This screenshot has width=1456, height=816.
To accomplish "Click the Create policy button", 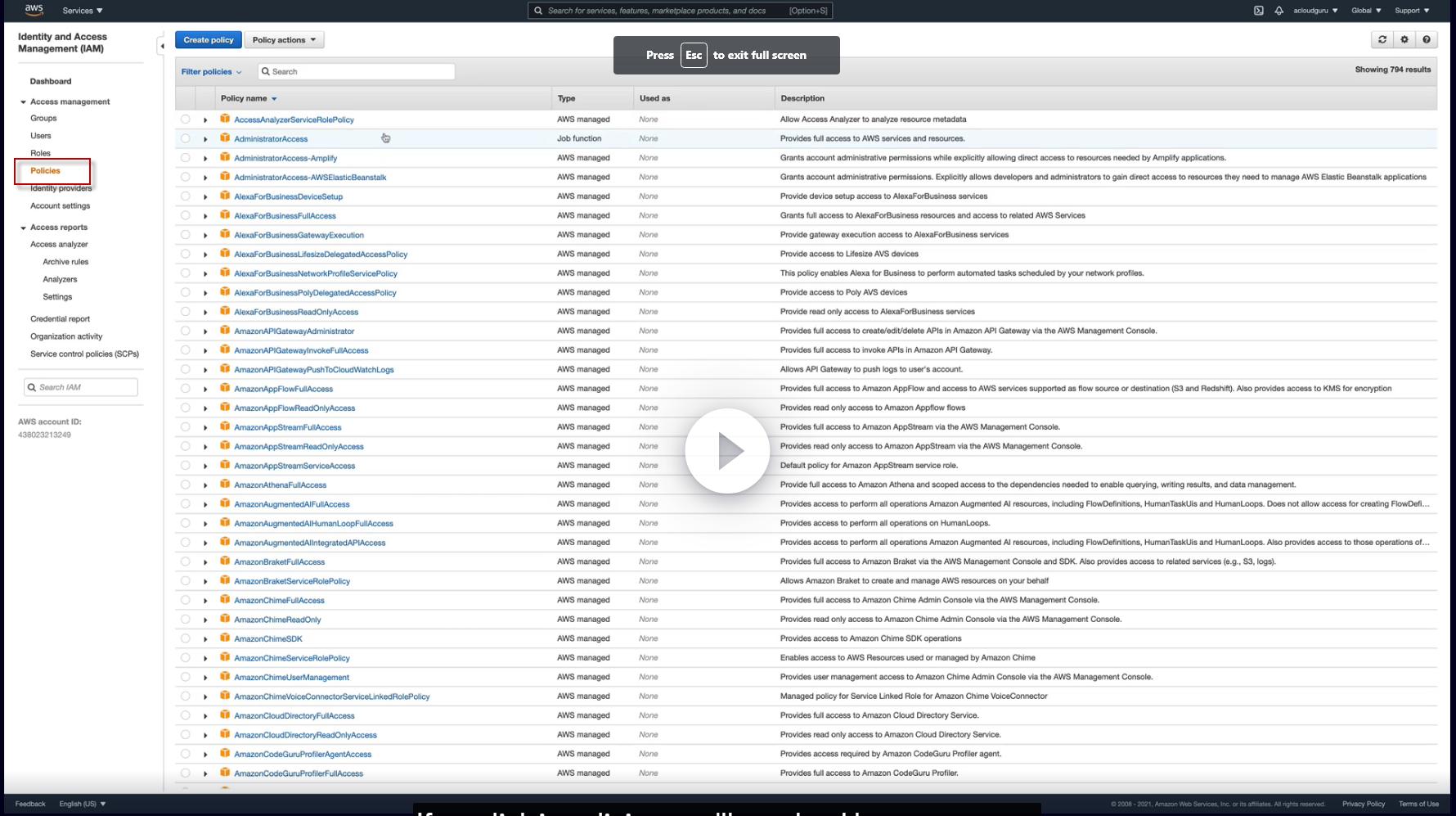I will pyautogui.click(x=209, y=39).
